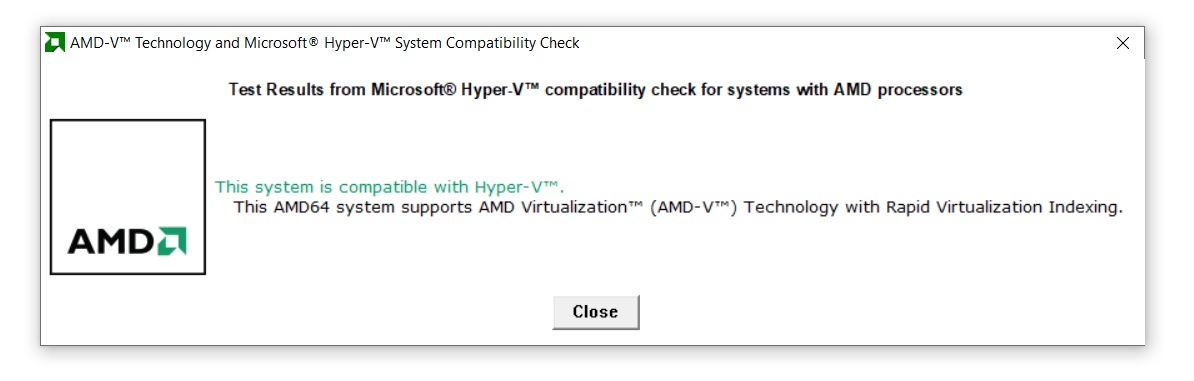1194x381 pixels.
Task: Click the AMD icon in the title bar
Action: pyautogui.click(x=55, y=43)
